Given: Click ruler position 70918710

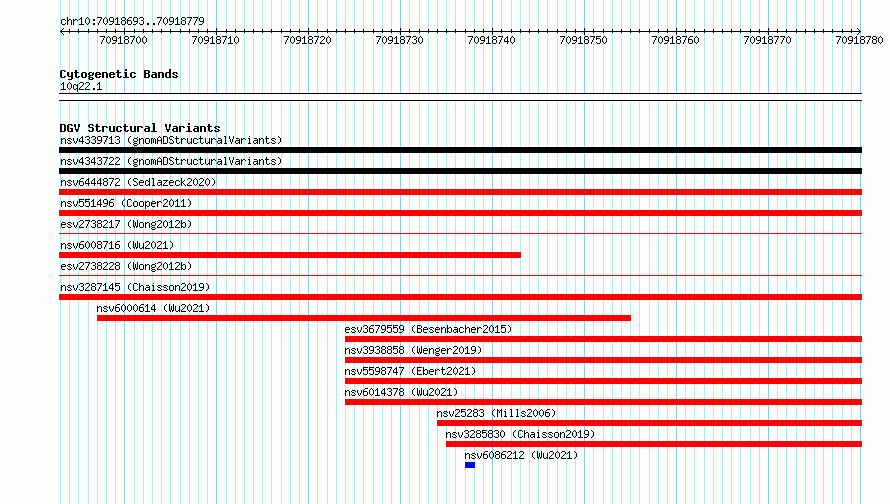Looking at the screenshot, I should coord(215,40).
